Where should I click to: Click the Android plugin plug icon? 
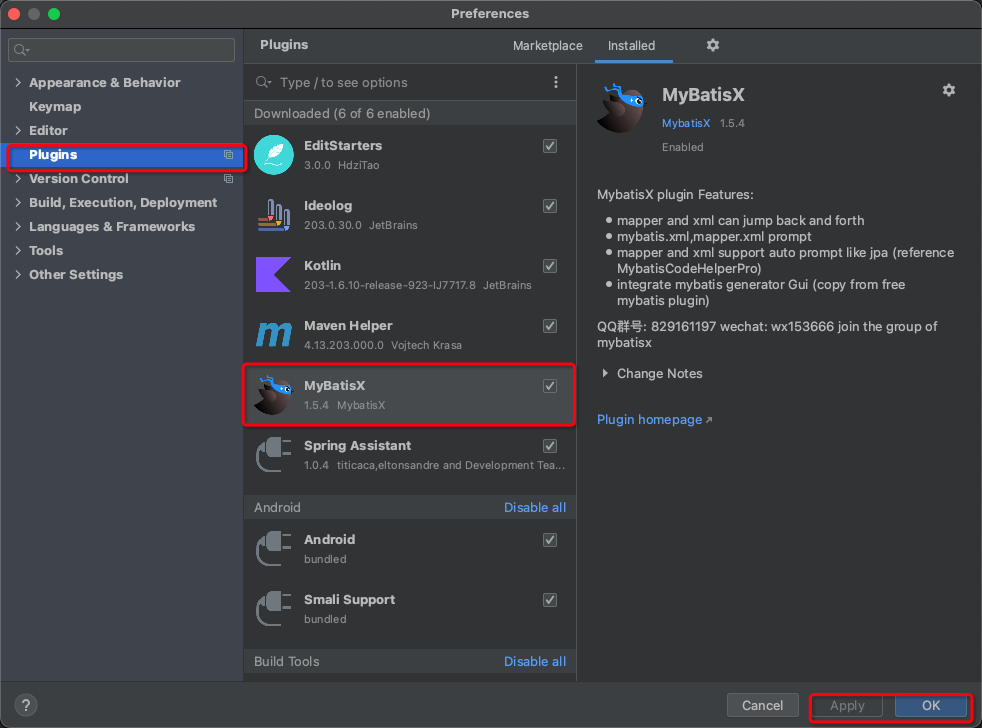click(274, 549)
